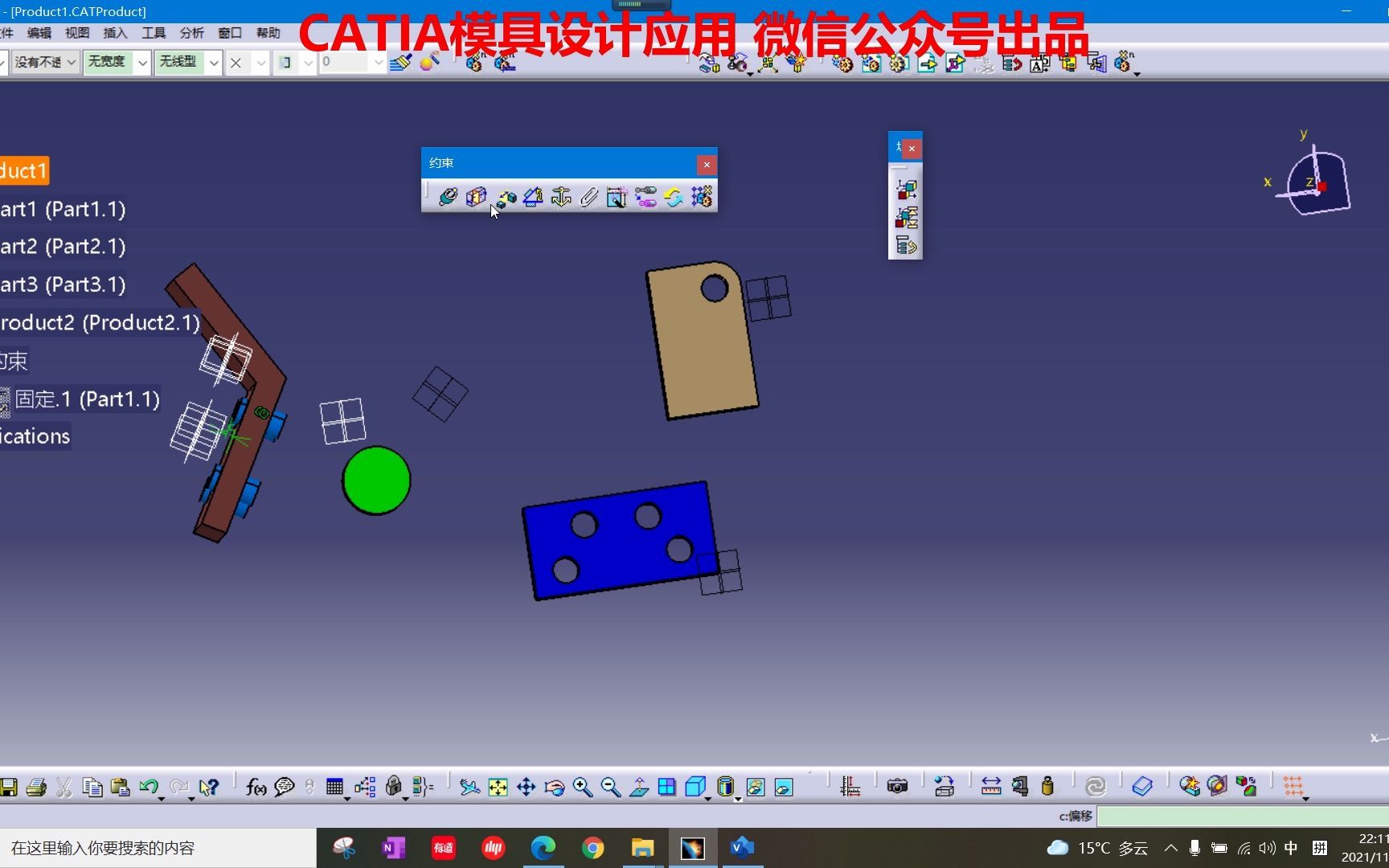
Task: Open the 插入 menu
Action: click(x=115, y=33)
